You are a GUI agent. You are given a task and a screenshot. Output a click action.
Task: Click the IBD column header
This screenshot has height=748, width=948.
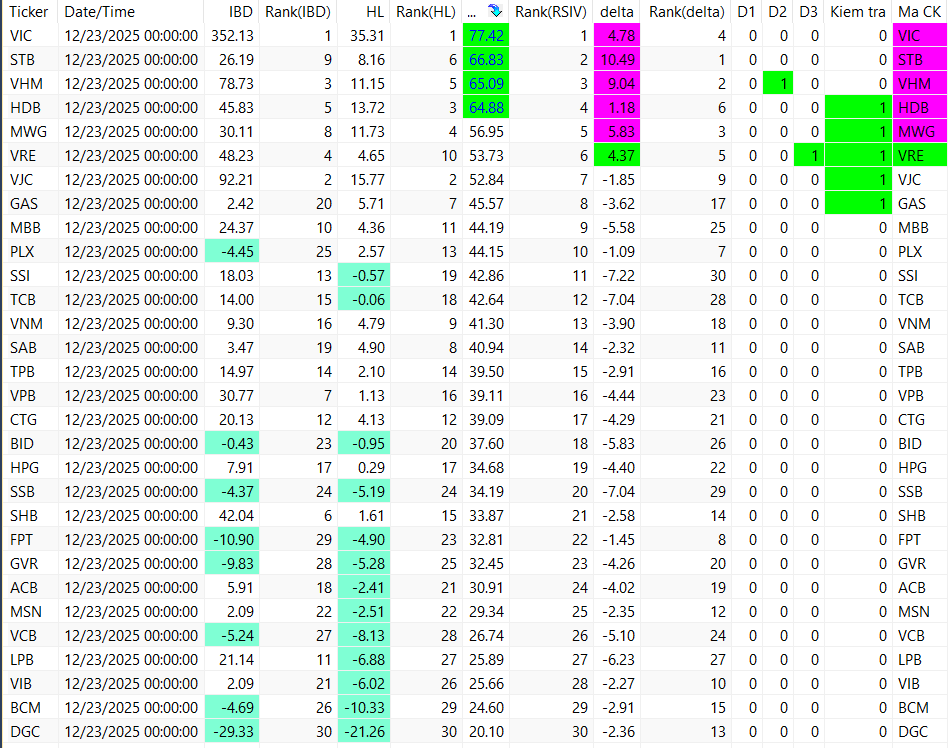[241, 11]
